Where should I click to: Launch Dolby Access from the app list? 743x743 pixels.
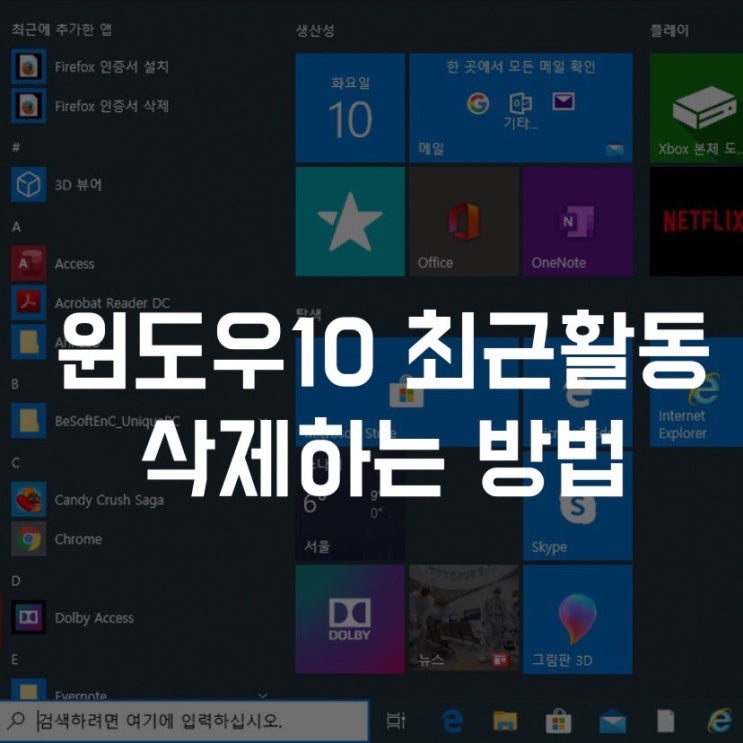click(72, 617)
